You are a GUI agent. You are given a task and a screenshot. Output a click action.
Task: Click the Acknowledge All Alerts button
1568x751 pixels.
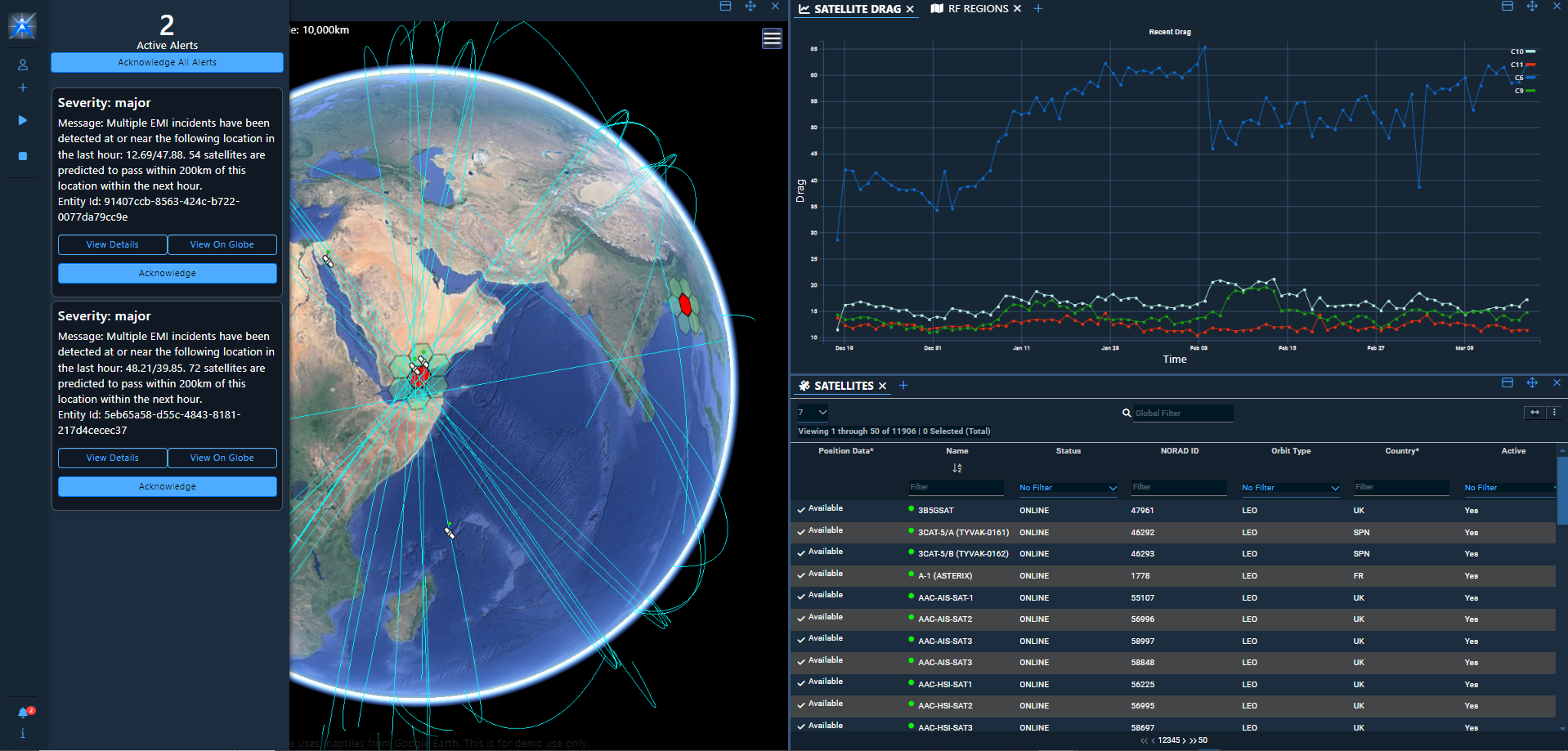(167, 63)
